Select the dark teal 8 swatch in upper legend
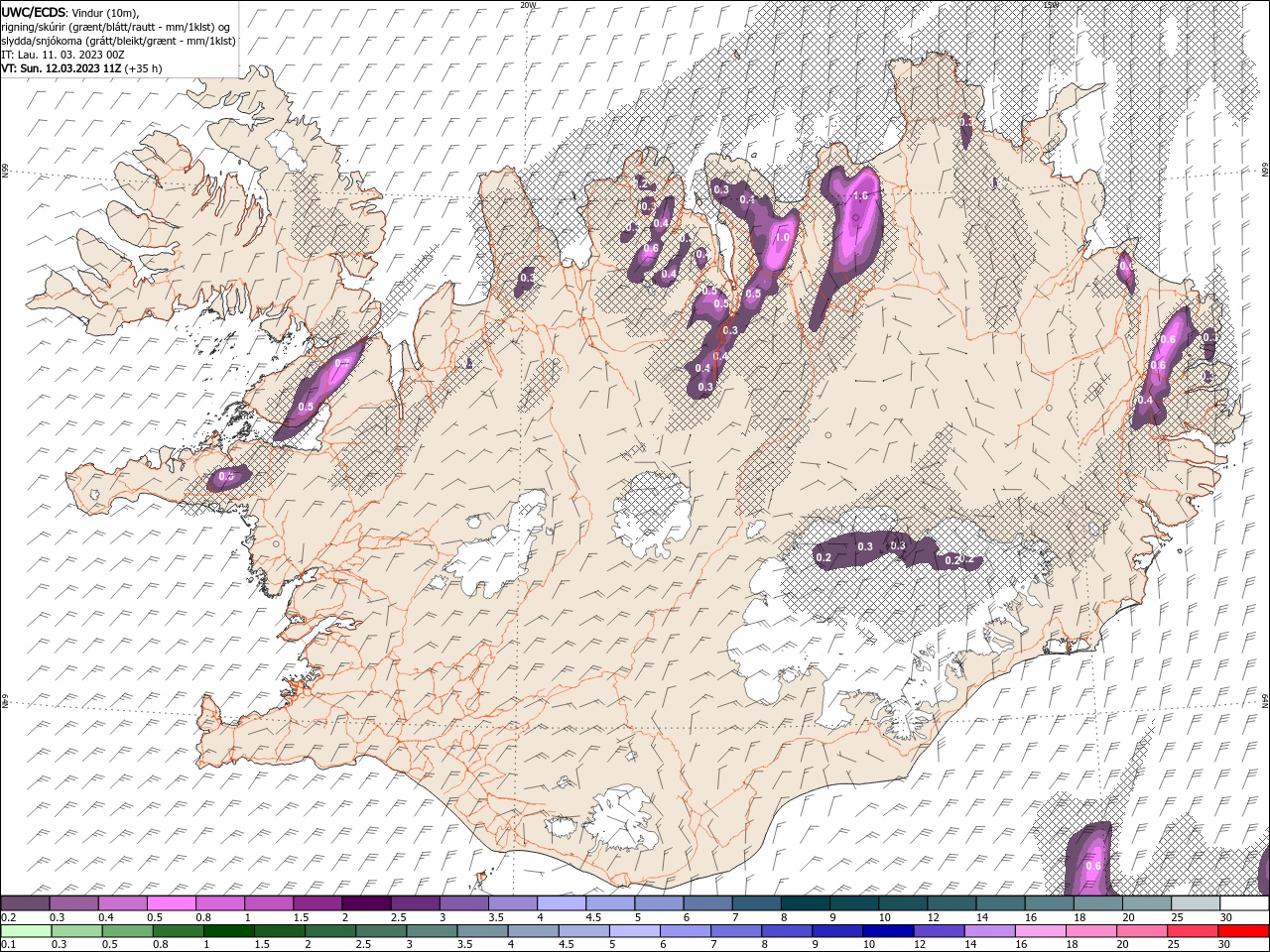The image size is (1270, 952). (x=805, y=903)
